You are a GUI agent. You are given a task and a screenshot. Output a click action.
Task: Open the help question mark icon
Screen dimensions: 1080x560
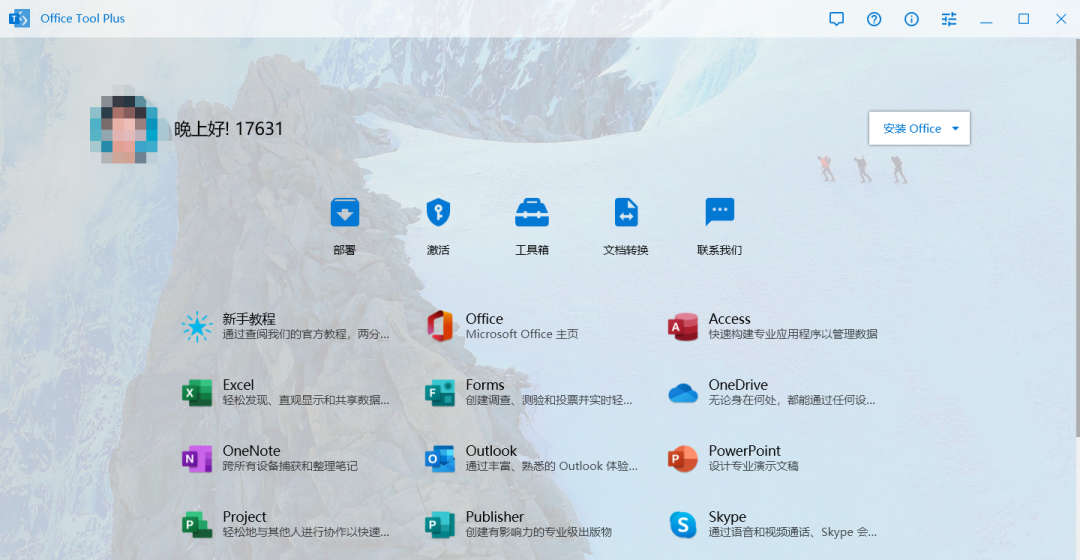pyautogui.click(x=874, y=19)
